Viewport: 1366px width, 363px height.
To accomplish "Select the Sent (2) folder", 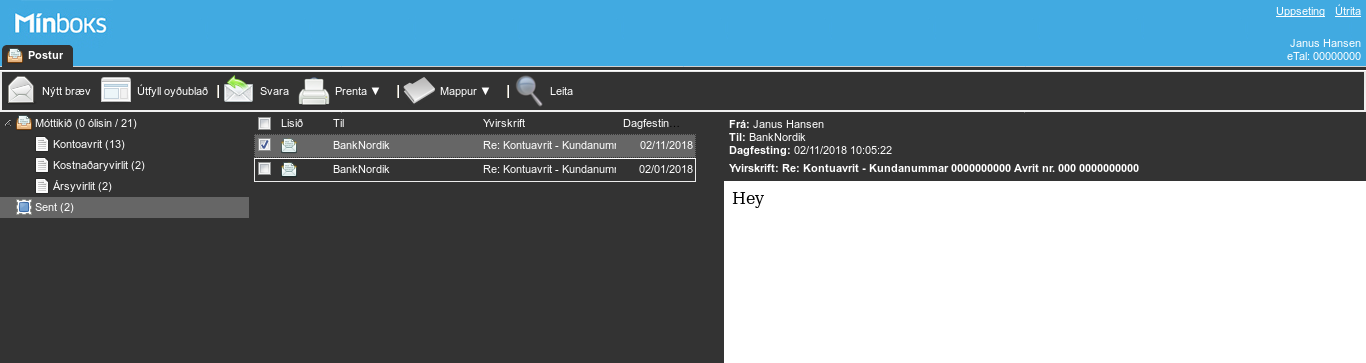I will (54, 207).
